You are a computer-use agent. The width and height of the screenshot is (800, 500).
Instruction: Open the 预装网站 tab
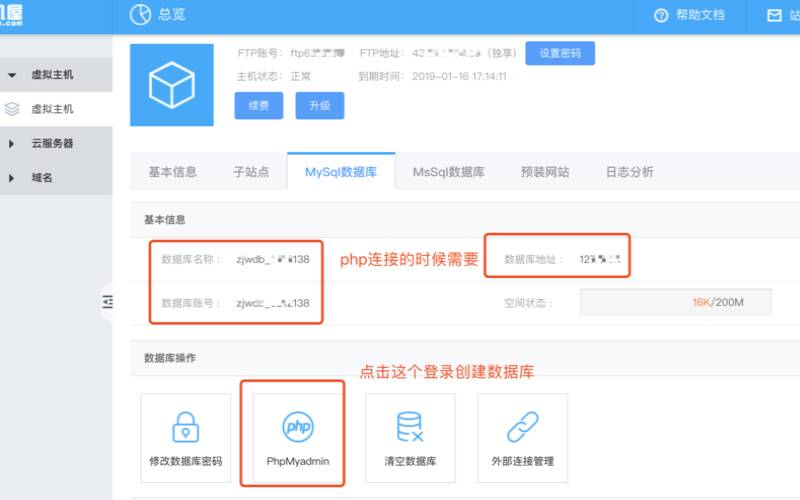[545, 172]
